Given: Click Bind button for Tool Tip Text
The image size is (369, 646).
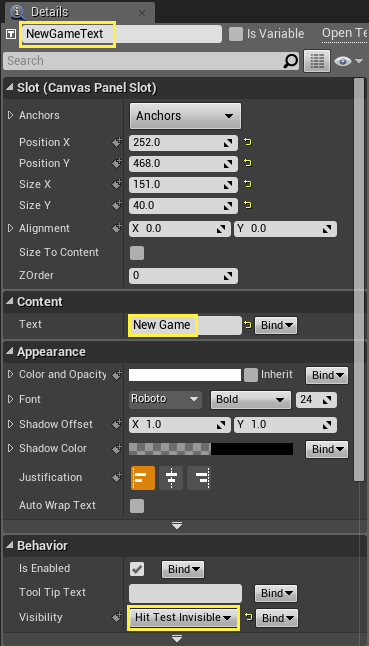Looking at the screenshot, I should (x=276, y=593).
